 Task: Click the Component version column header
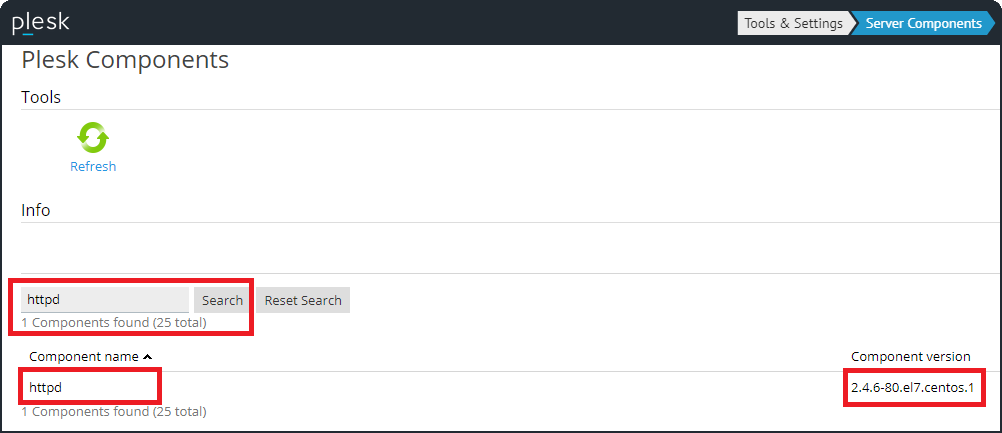pyautogui.click(x=910, y=357)
